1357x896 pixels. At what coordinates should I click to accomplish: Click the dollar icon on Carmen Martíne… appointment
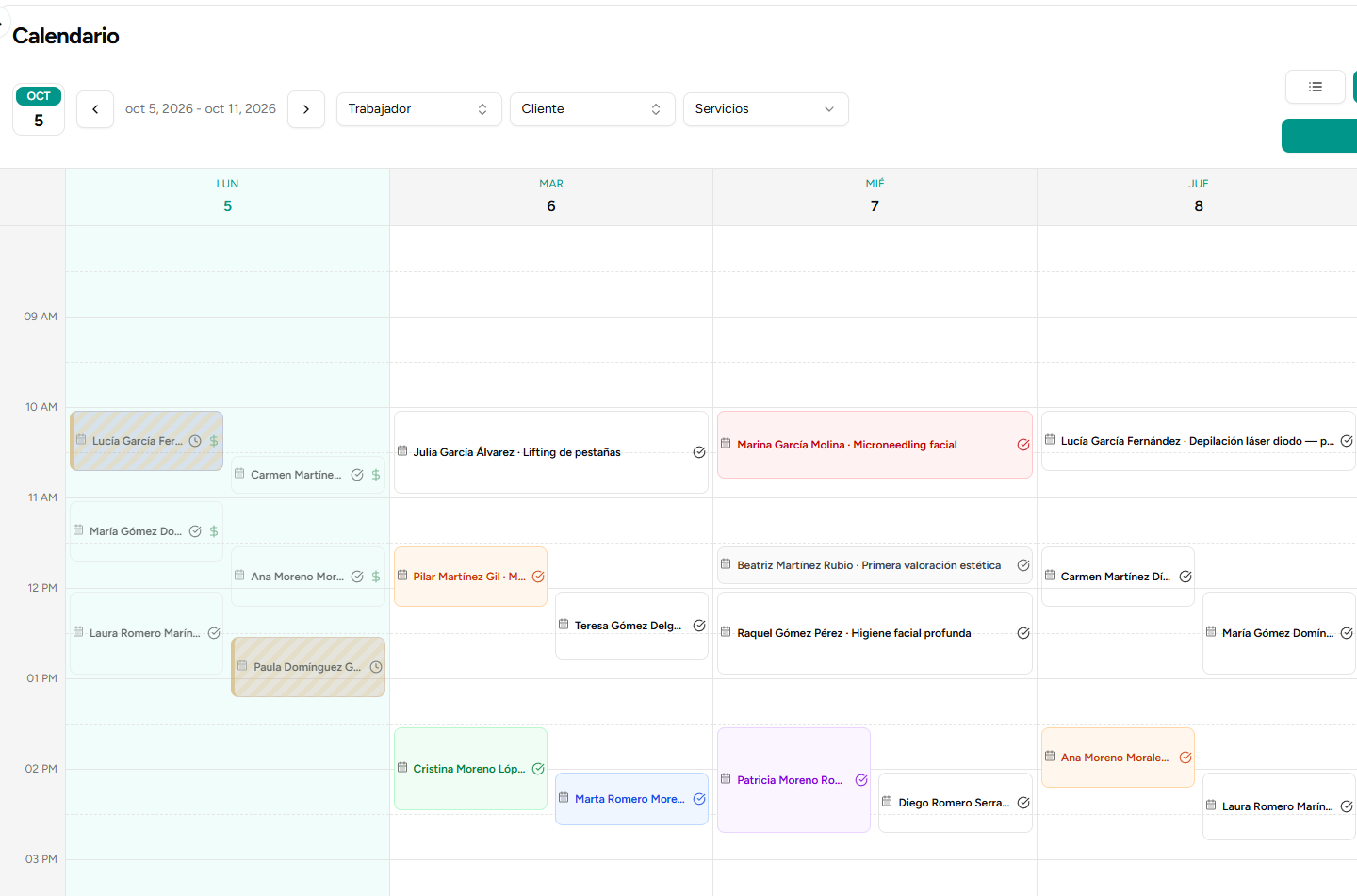pos(376,475)
